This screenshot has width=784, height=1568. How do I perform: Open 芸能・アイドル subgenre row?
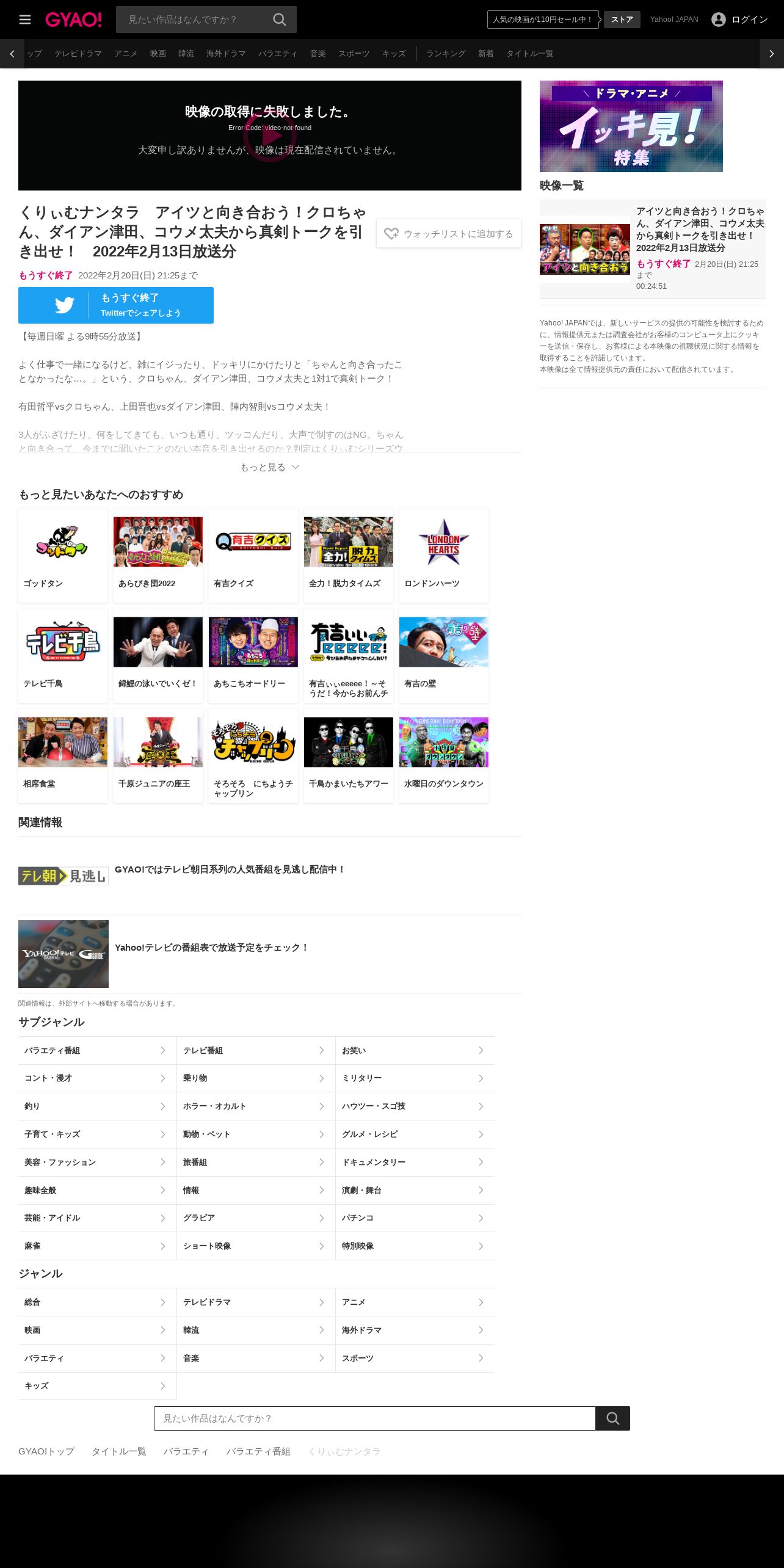pyautogui.click(x=97, y=1218)
